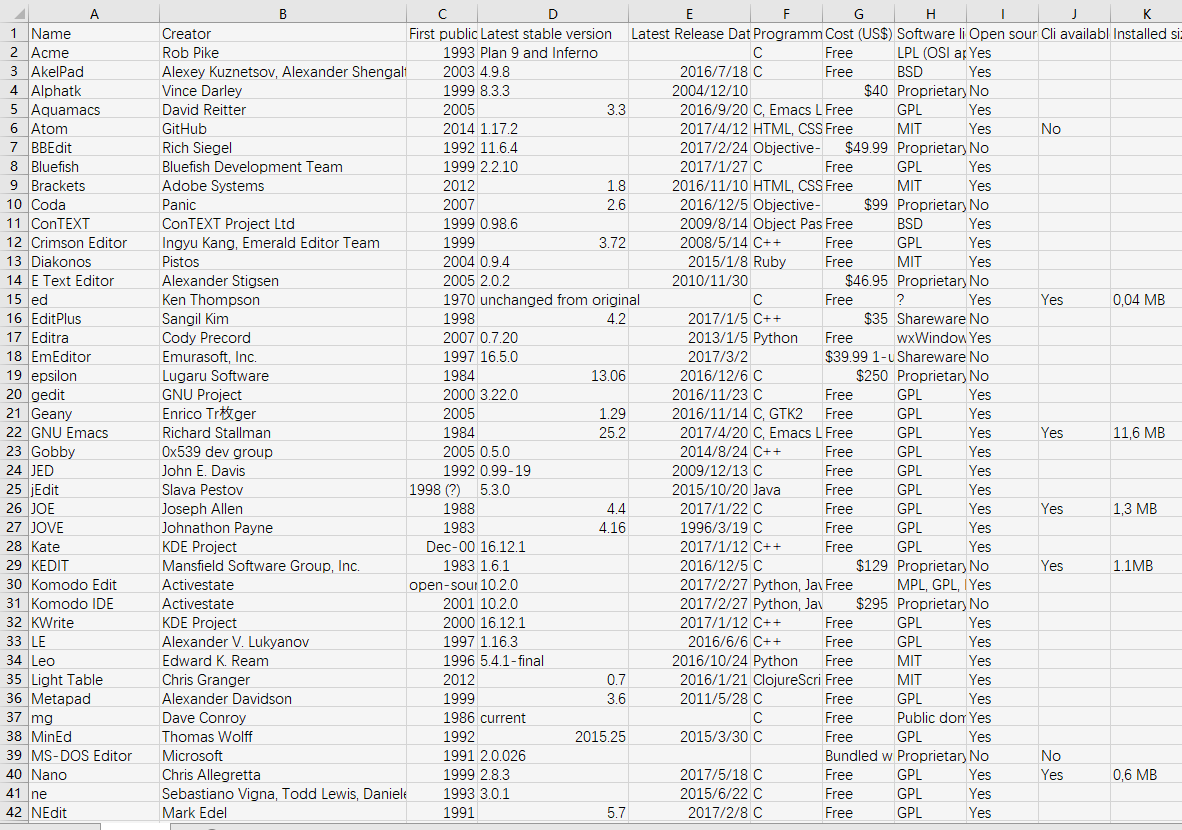The height and width of the screenshot is (830, 1182).
Task: Click the "EditPlus" cell
Action: click(x=93, y=319)
